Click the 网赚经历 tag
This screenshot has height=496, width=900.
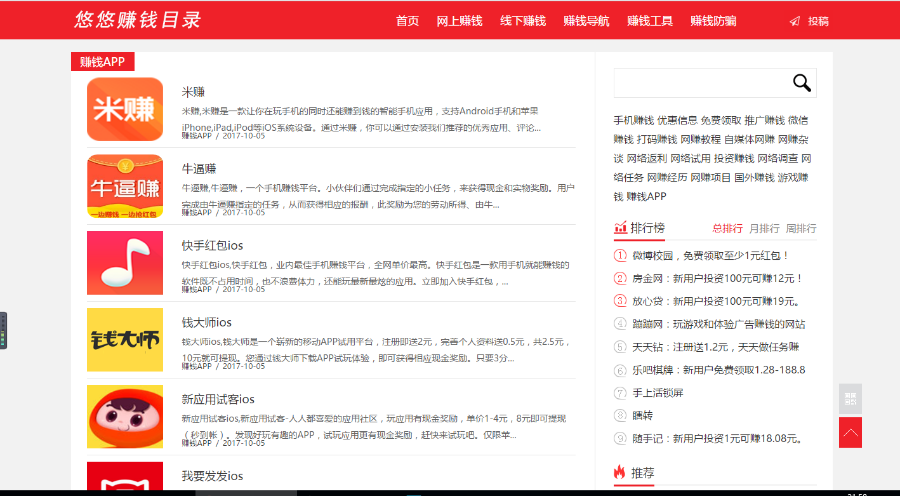667,177
